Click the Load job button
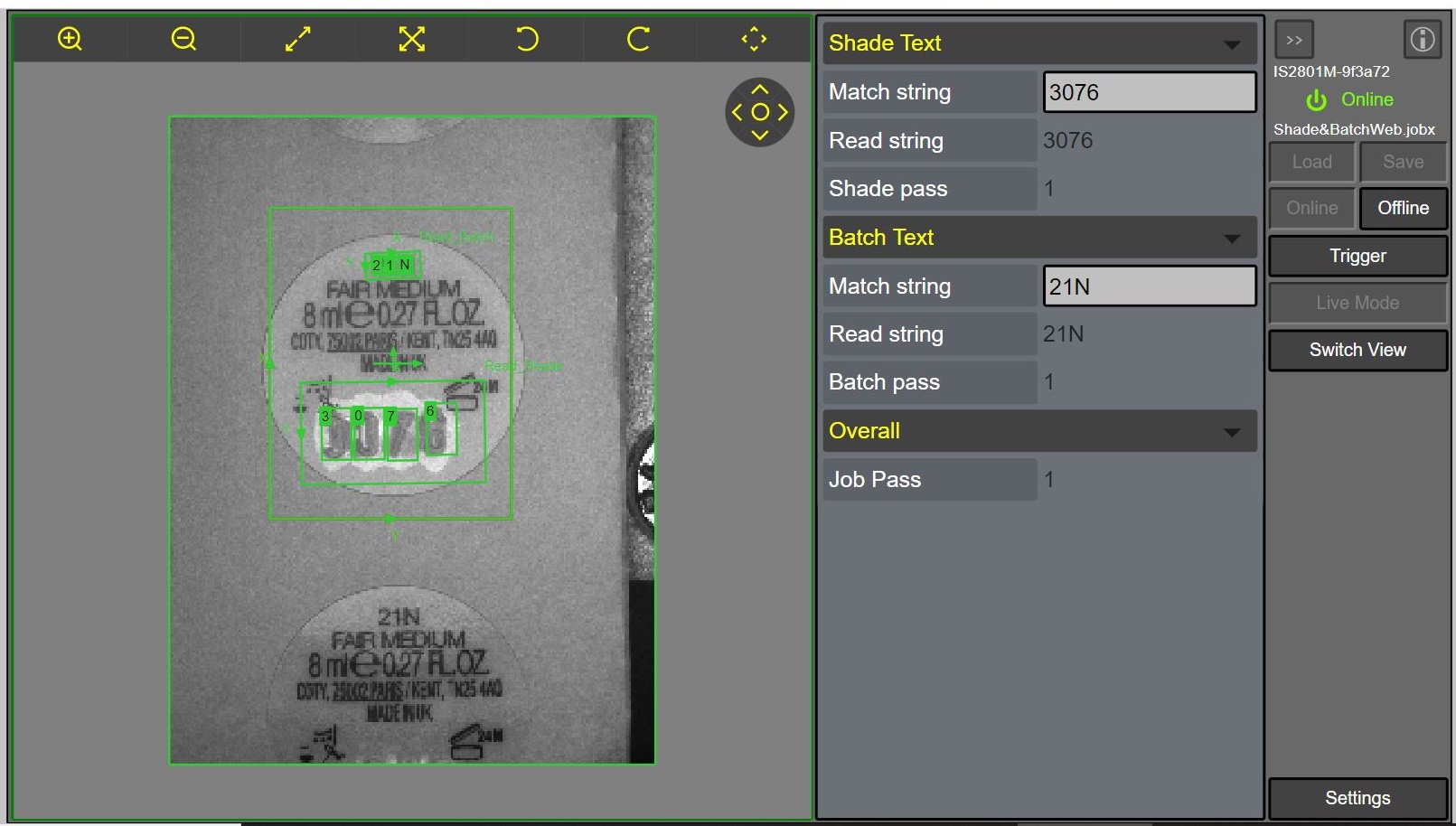Viewport: 1456px width, 826px height. (1312, 162)
